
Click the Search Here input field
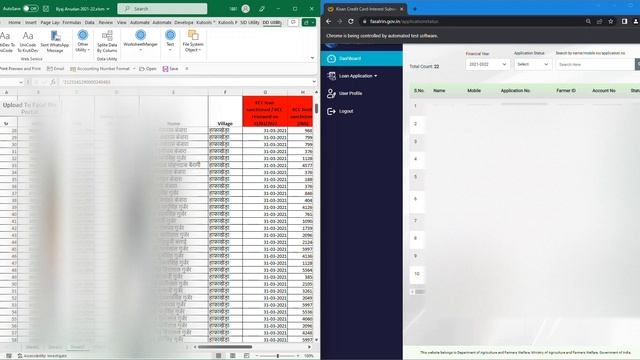pyautogui.click(x=596, y=64)
